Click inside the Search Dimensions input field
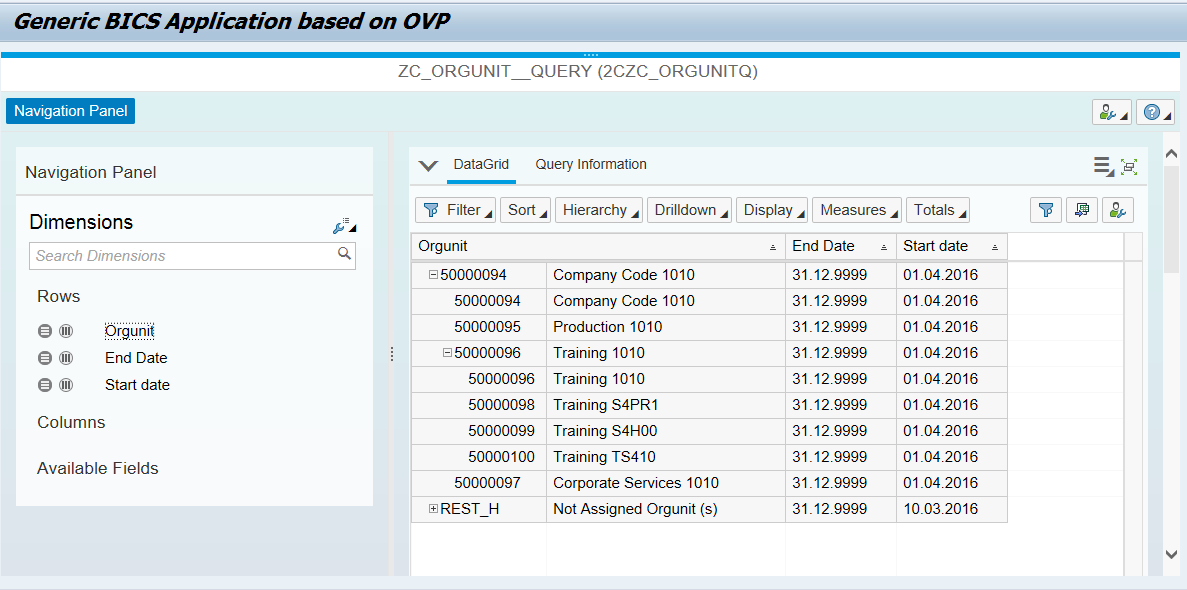The height and width of the screenshot is (590, 1187). (180, 255)
